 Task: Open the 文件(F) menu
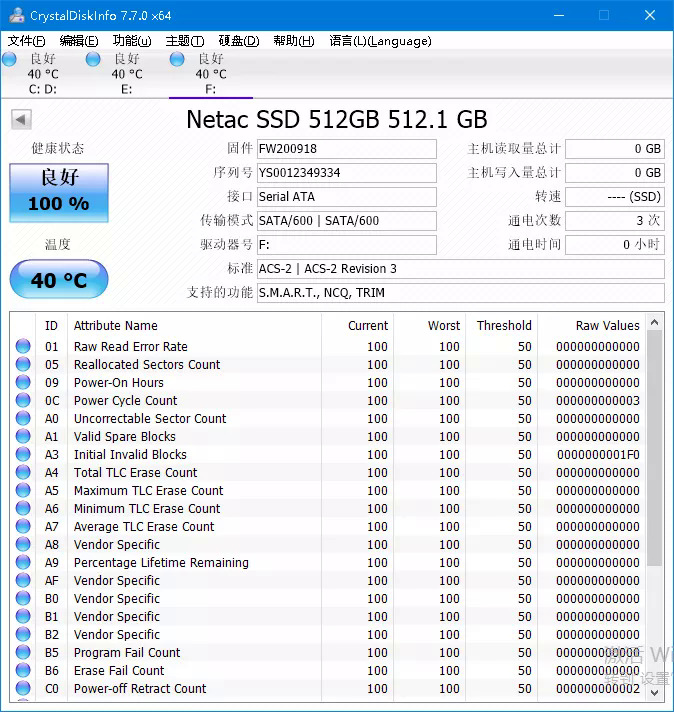[27, 41]
